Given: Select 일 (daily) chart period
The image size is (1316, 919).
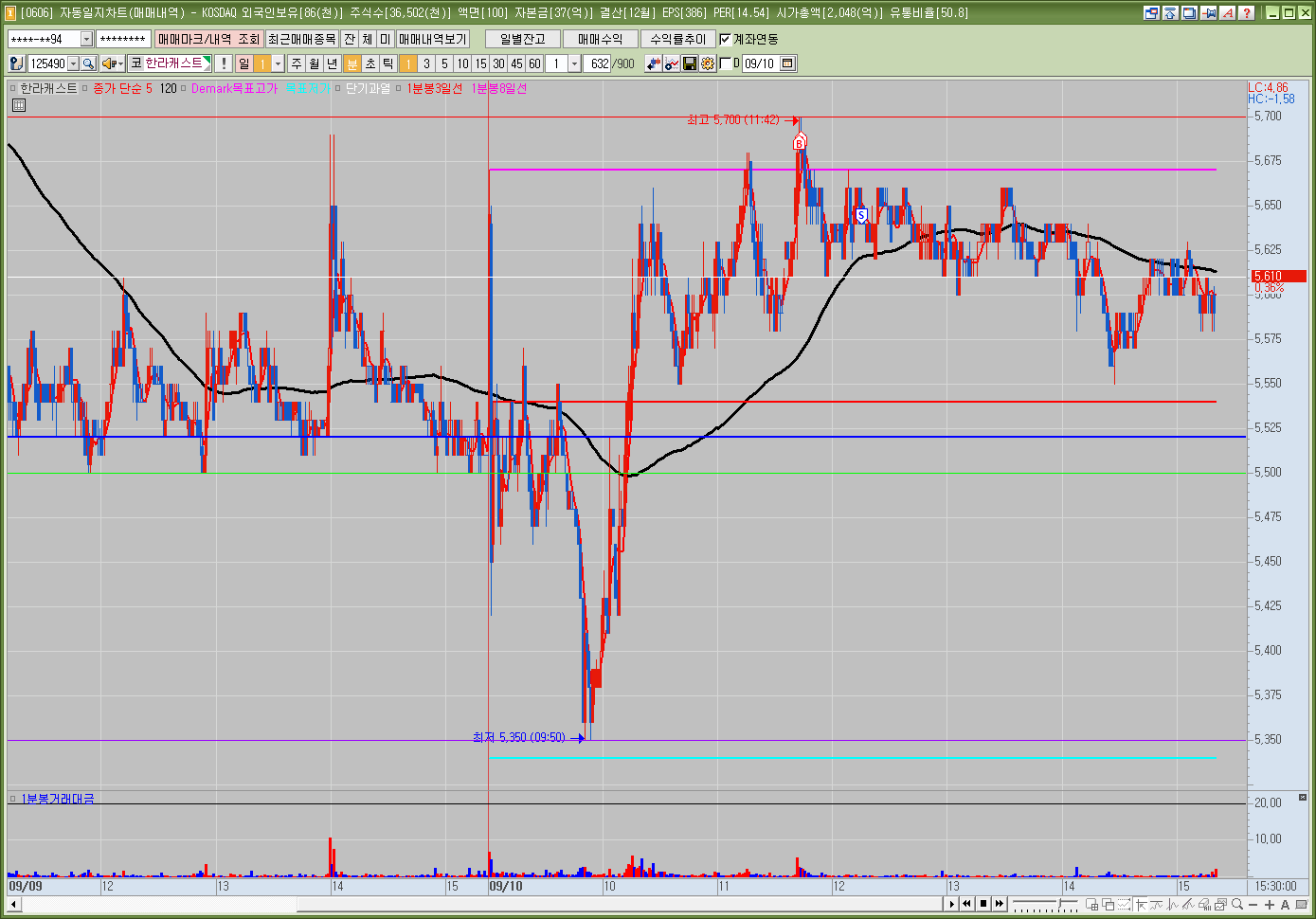Looking at the screenshot, I should click(244, 63).
